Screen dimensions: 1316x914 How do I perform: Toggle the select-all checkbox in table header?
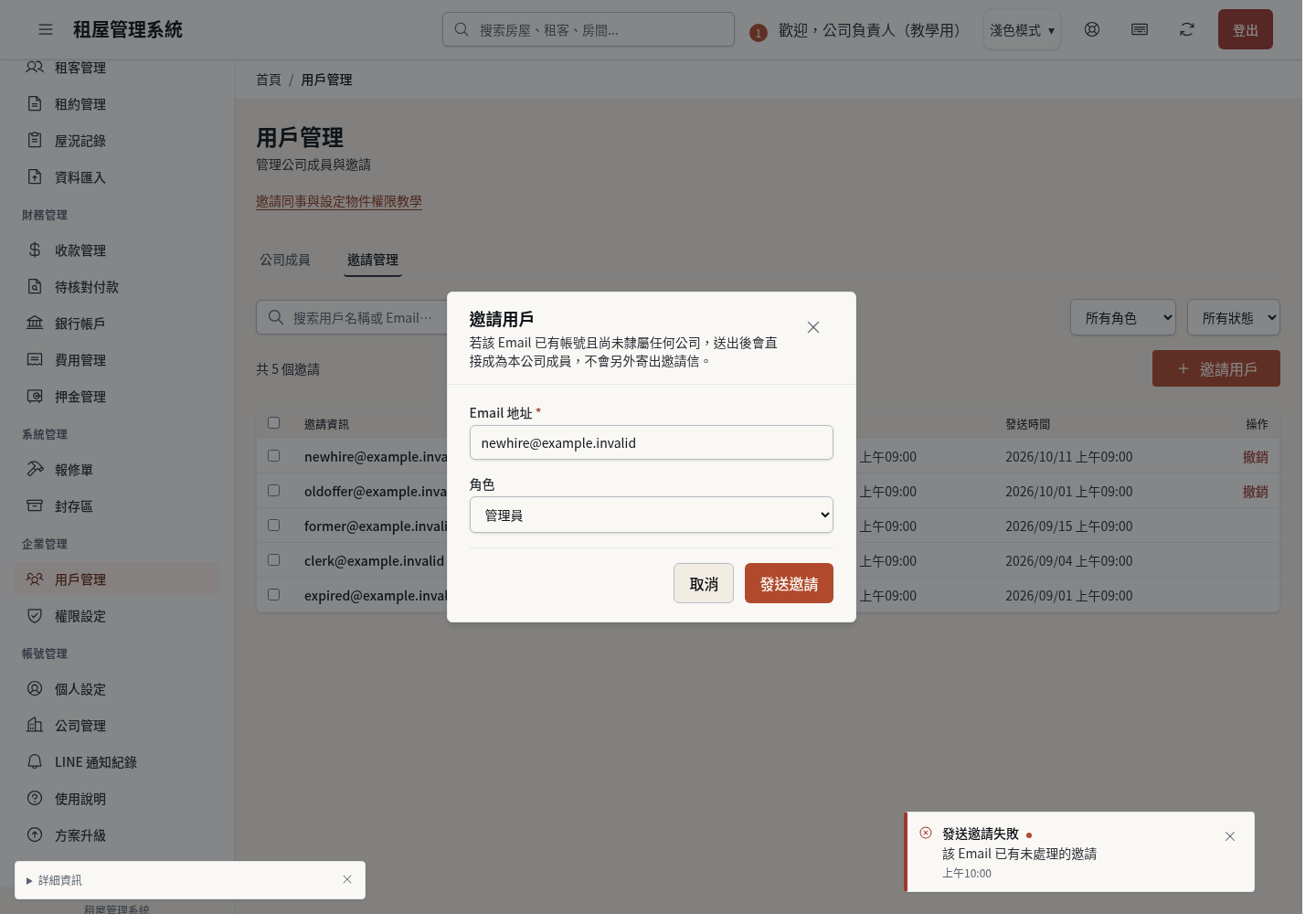click(273, 422)
